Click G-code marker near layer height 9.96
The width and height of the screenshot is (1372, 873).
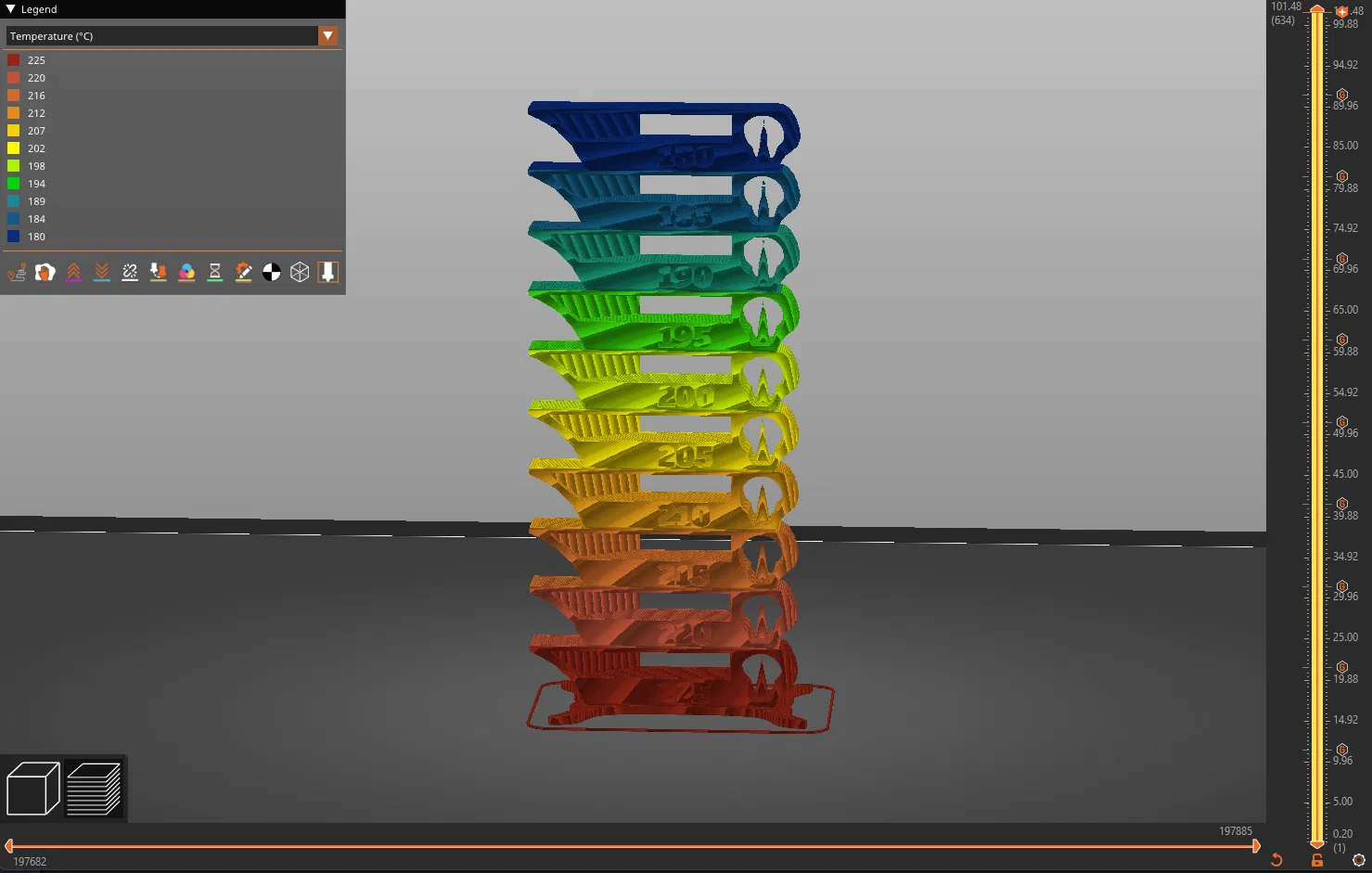[x=1342, y=750]
